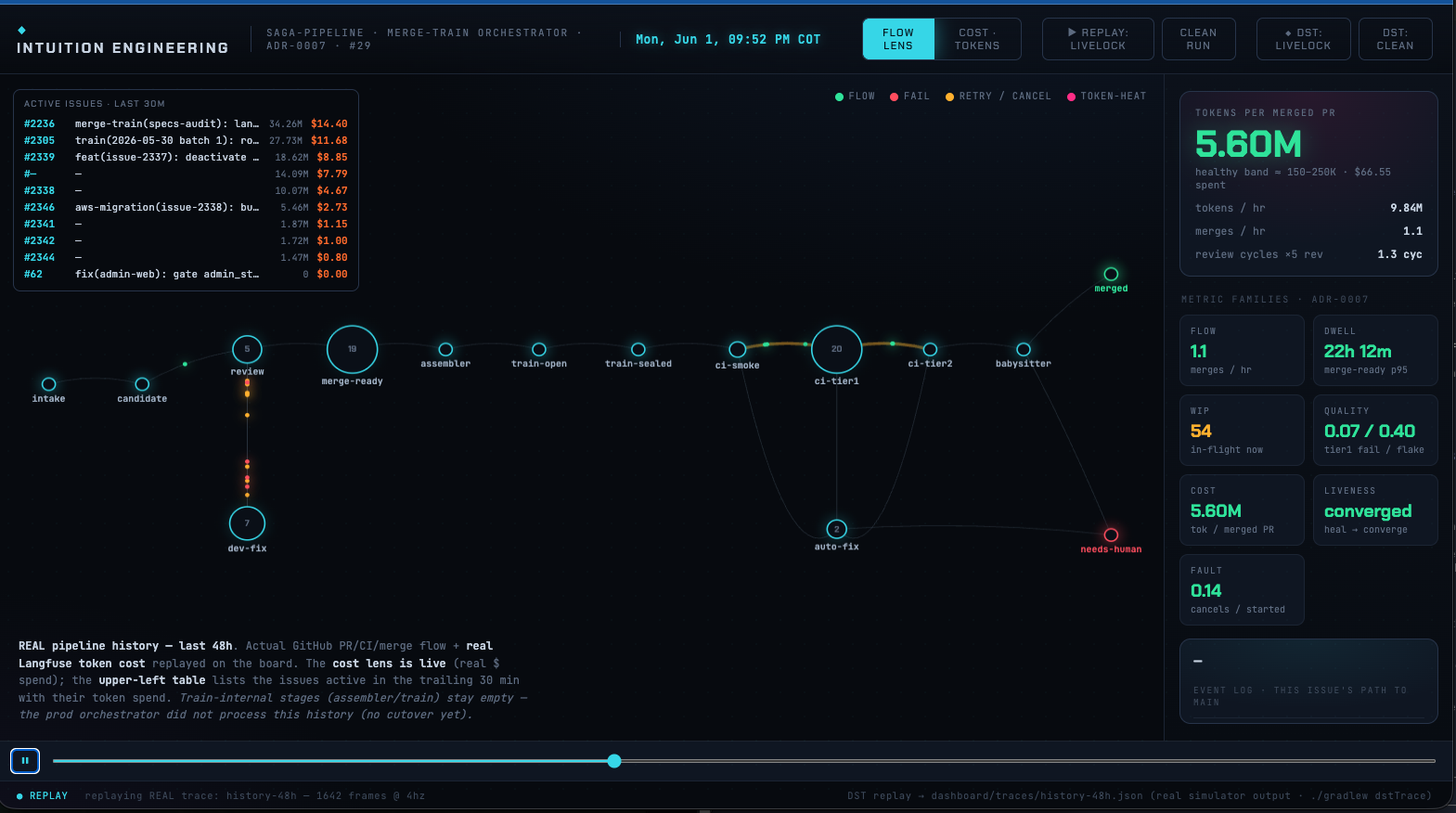Viewport: 1456px width, 813px height.
Task: Select the merge-ready stage node
Action: click(x=353, y=349)
